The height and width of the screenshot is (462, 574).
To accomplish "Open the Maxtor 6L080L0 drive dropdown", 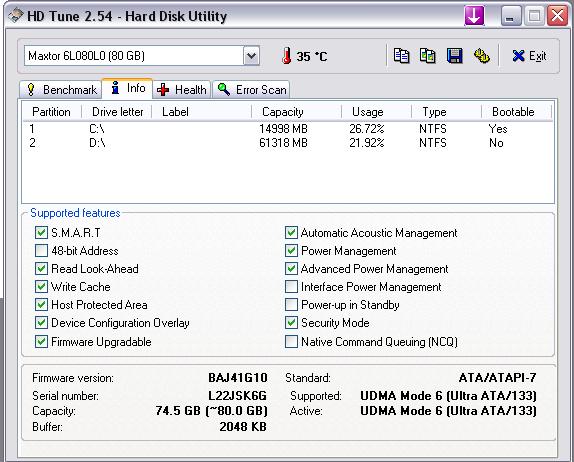I will point(251,56).
